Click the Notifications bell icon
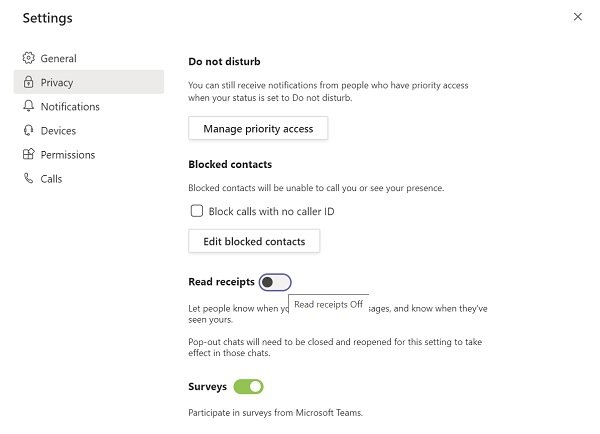 point(28,107)
